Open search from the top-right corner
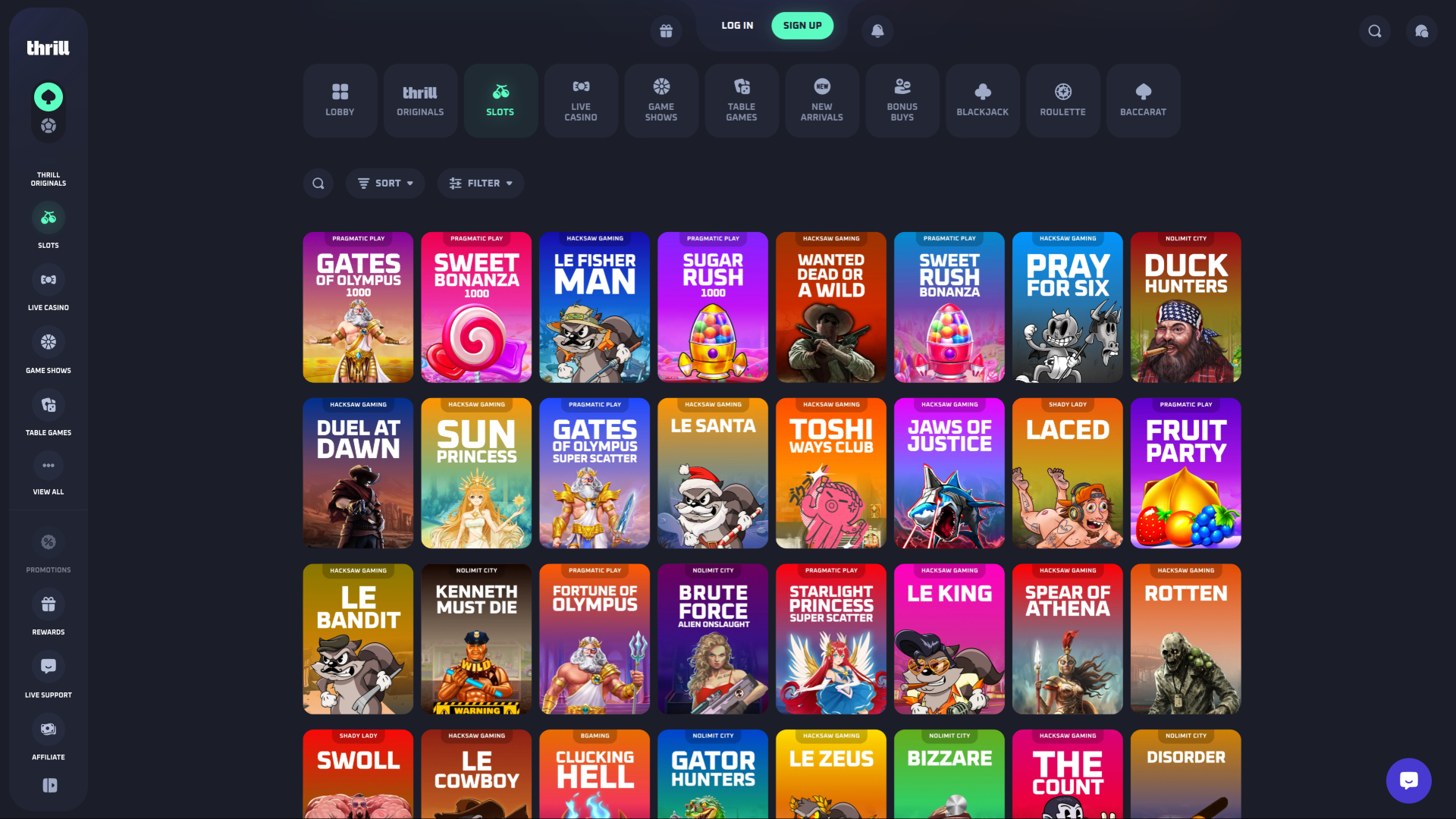Screen dimensions: 1456x819 click(x=1374, y=31)
